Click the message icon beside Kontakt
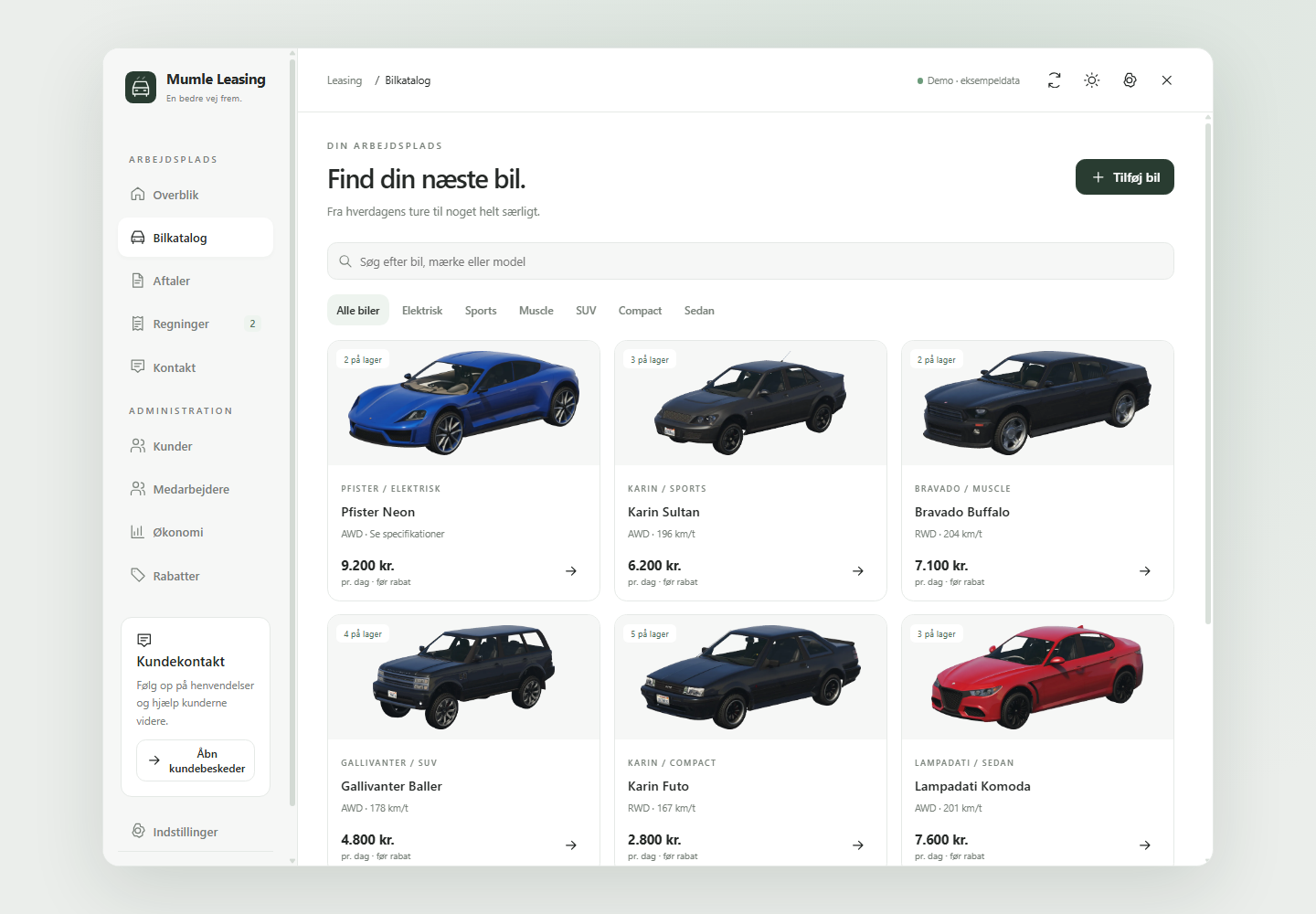 point(138,367)
